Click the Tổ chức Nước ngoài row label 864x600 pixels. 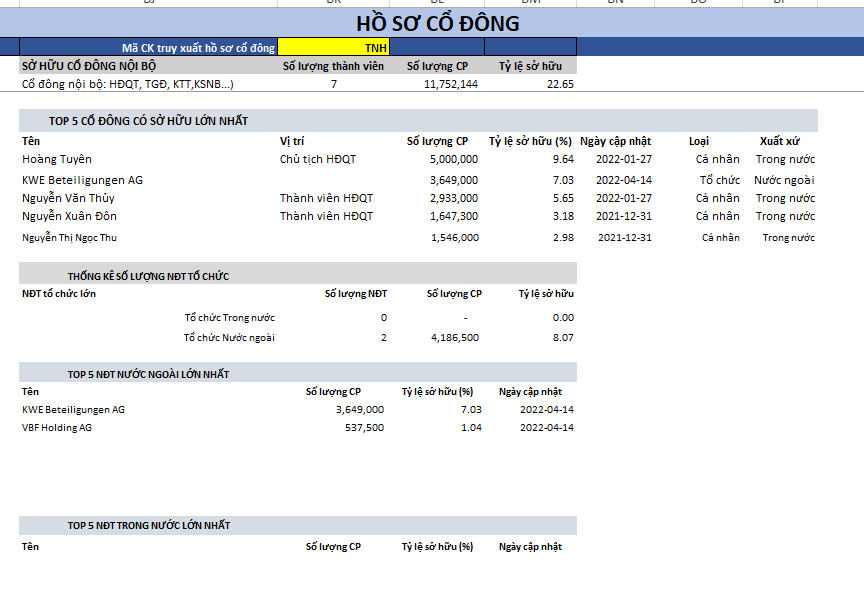click(x=229, y=338)
